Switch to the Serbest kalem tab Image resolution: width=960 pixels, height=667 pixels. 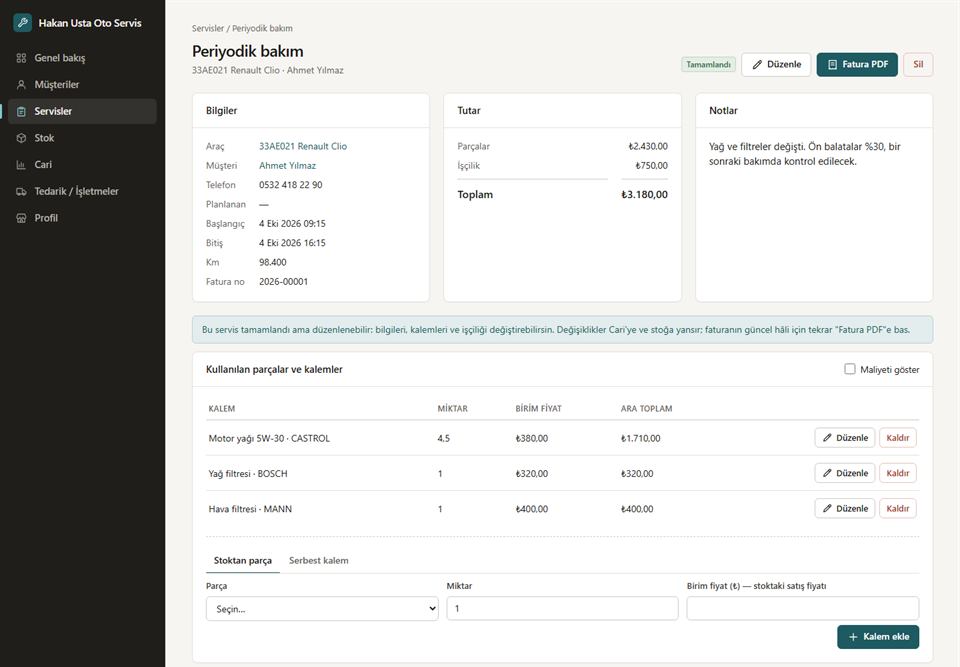click(318, 560)
